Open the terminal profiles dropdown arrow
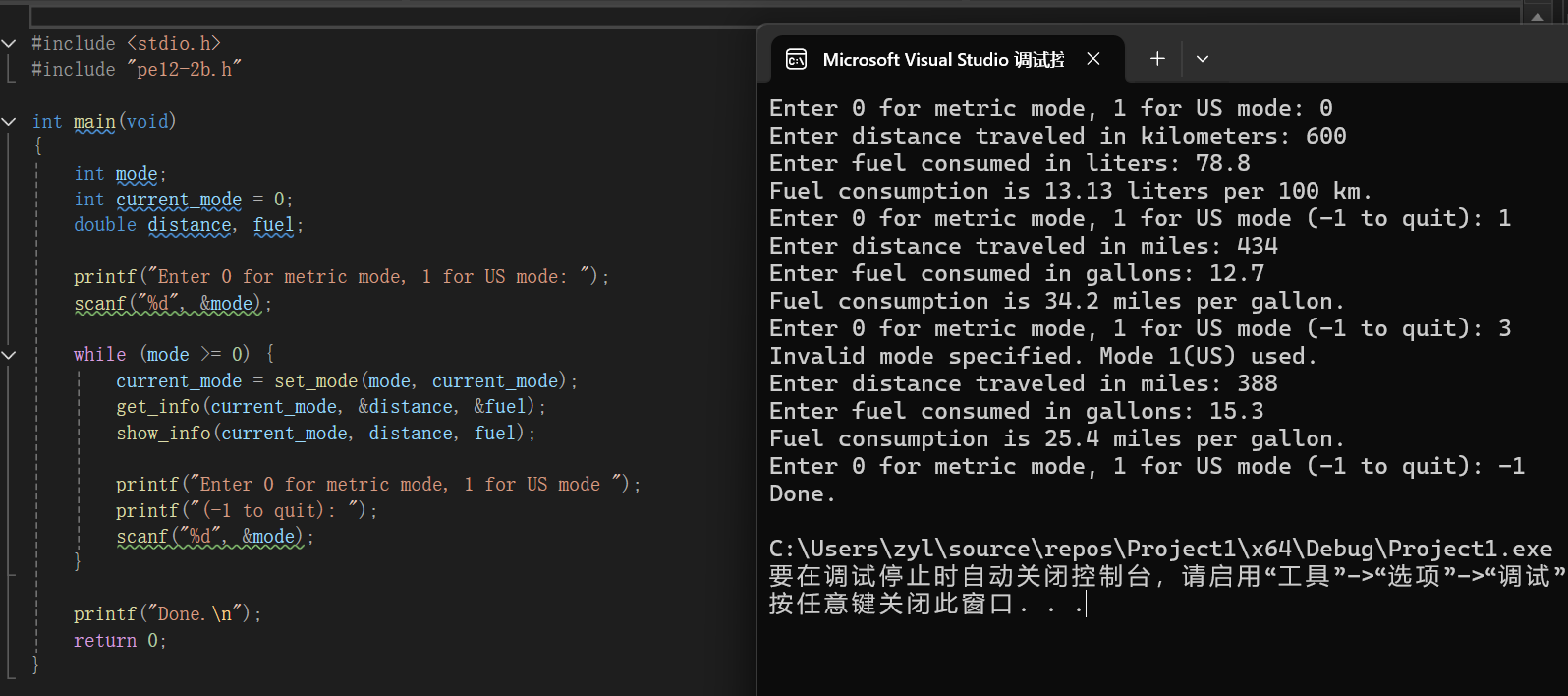 (1202, 59)
